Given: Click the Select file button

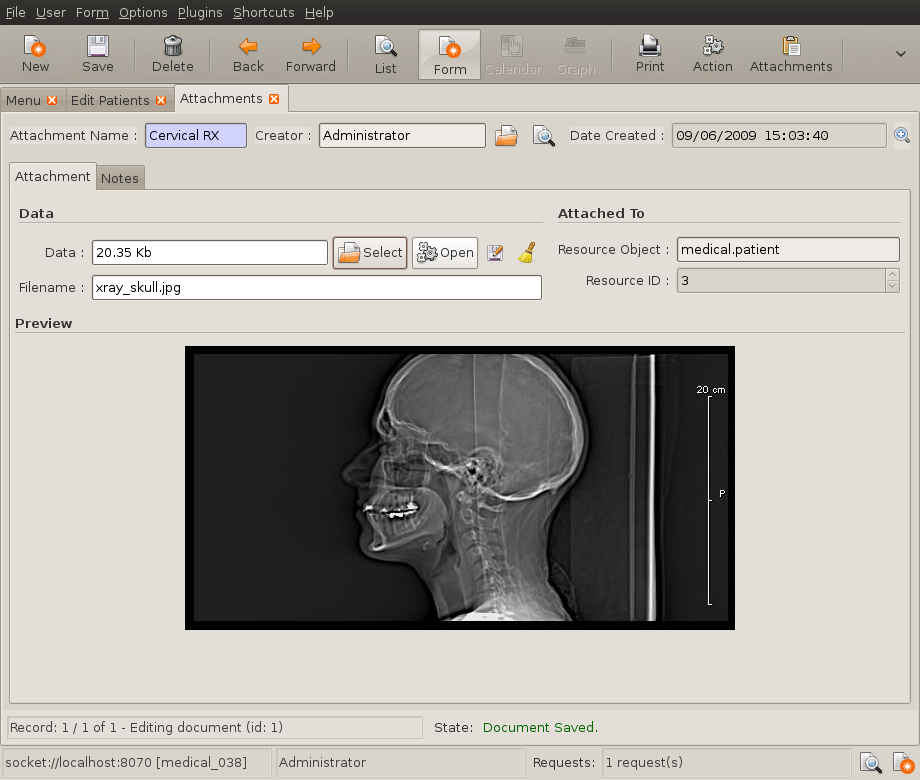Looking at the screenshot, I should coord(370,253).
